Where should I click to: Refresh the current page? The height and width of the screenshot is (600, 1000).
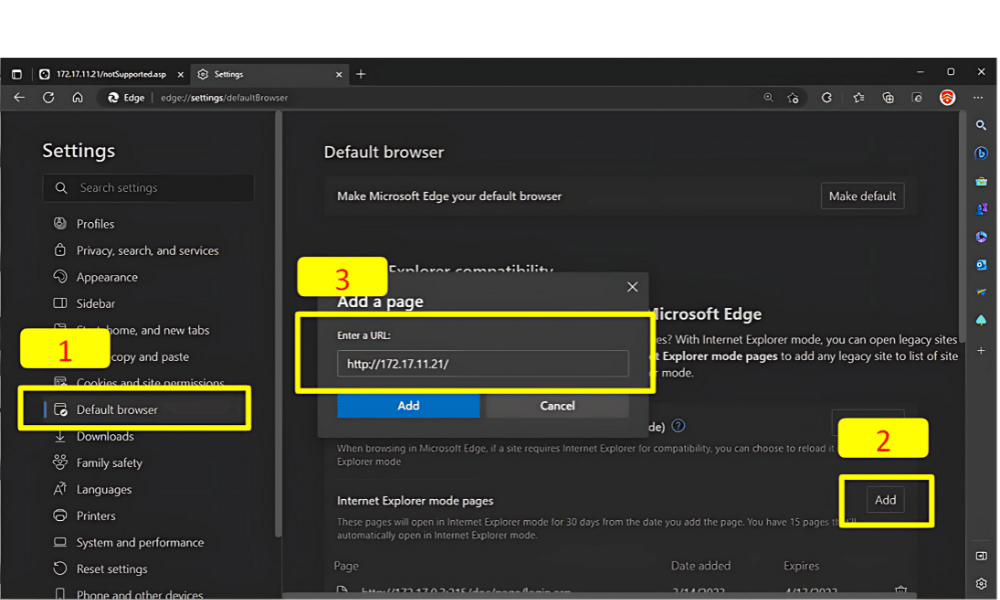tap(48, 98)
